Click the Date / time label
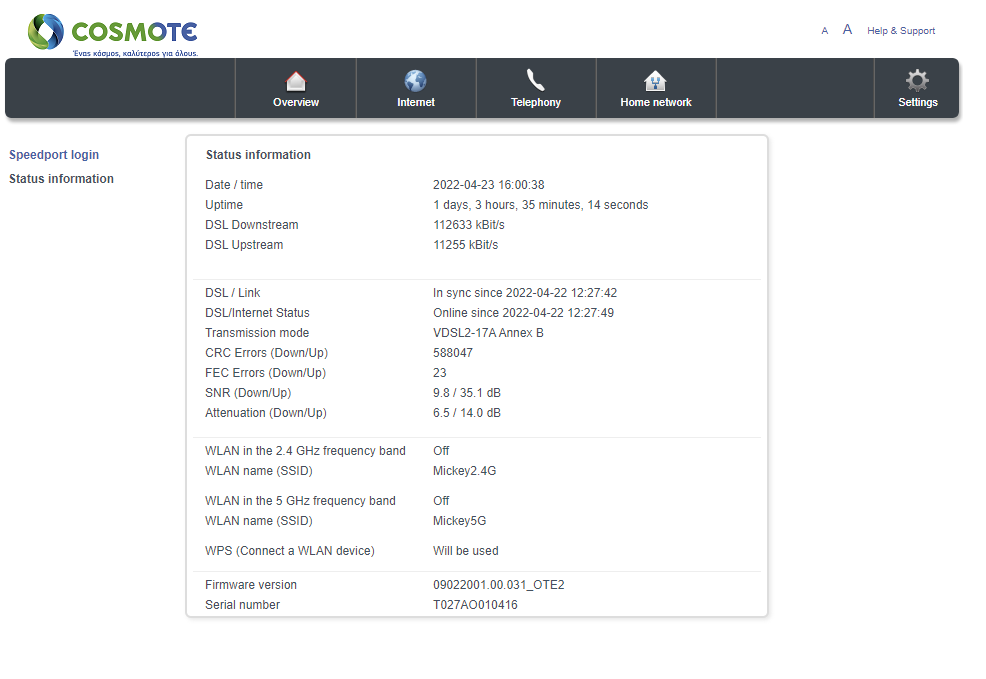 click(x=234, y=185)
